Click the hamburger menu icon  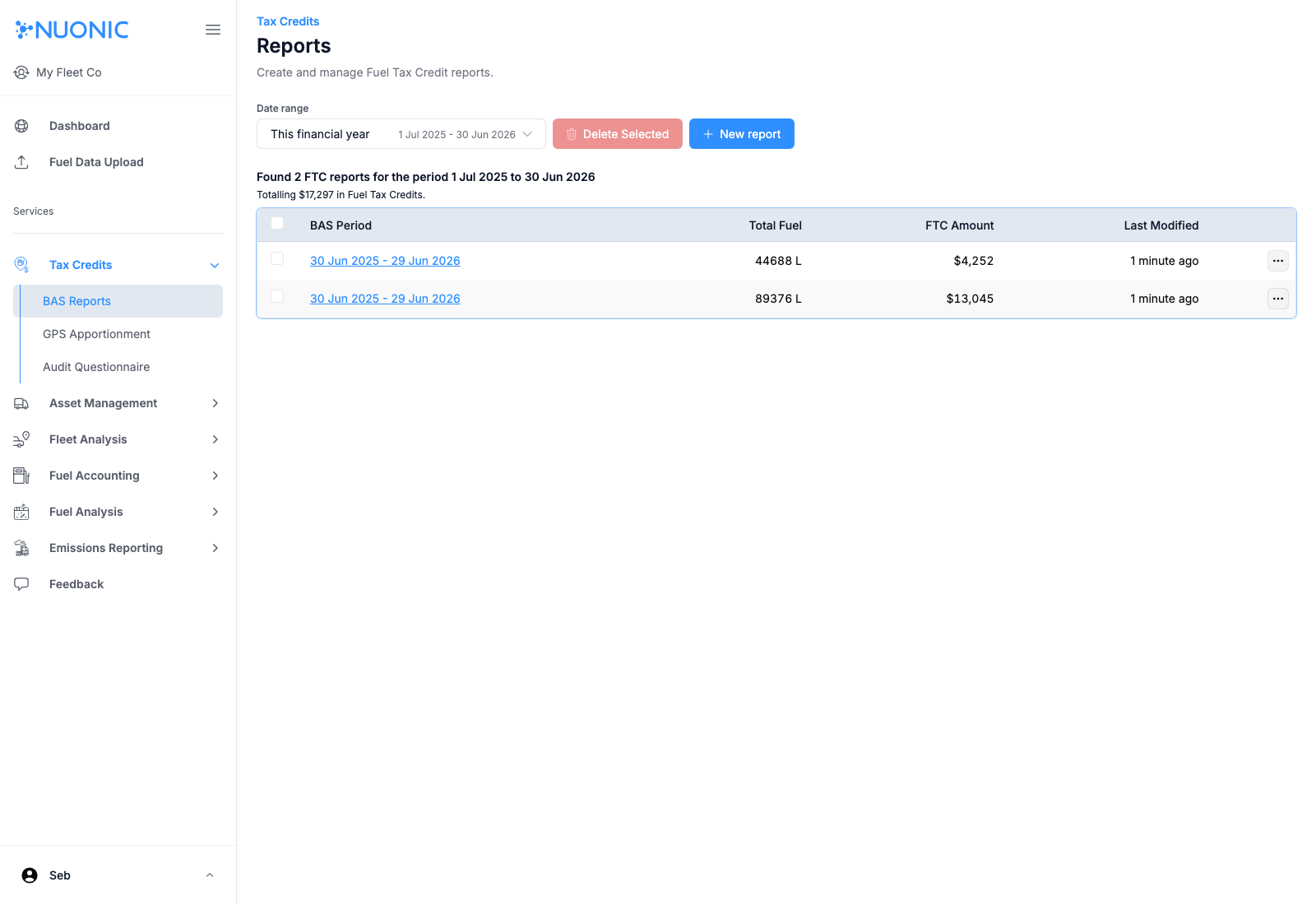213,30
